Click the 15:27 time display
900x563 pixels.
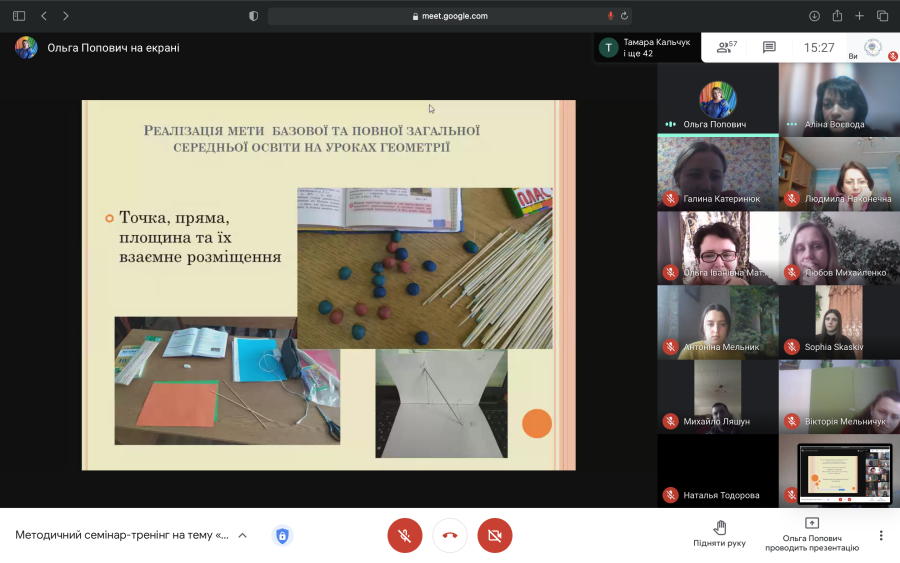tap(819, 48)
